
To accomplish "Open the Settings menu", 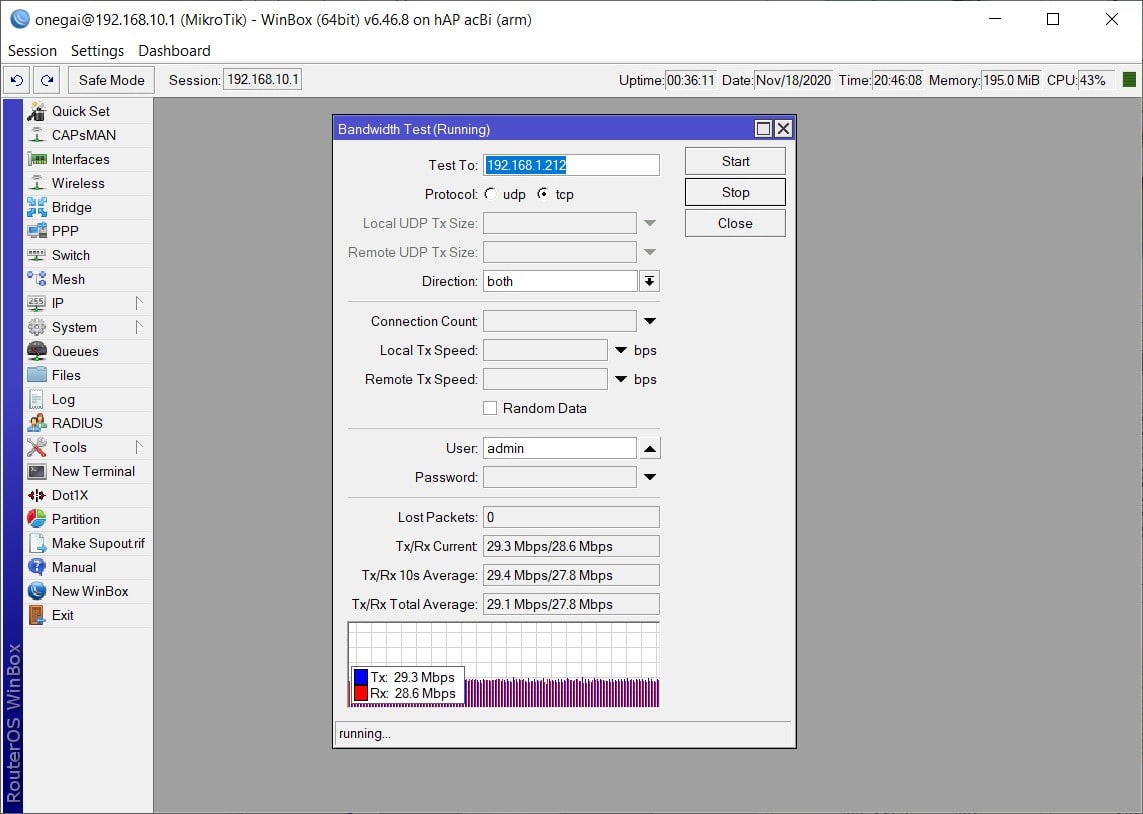I will (x=97, y=50).
